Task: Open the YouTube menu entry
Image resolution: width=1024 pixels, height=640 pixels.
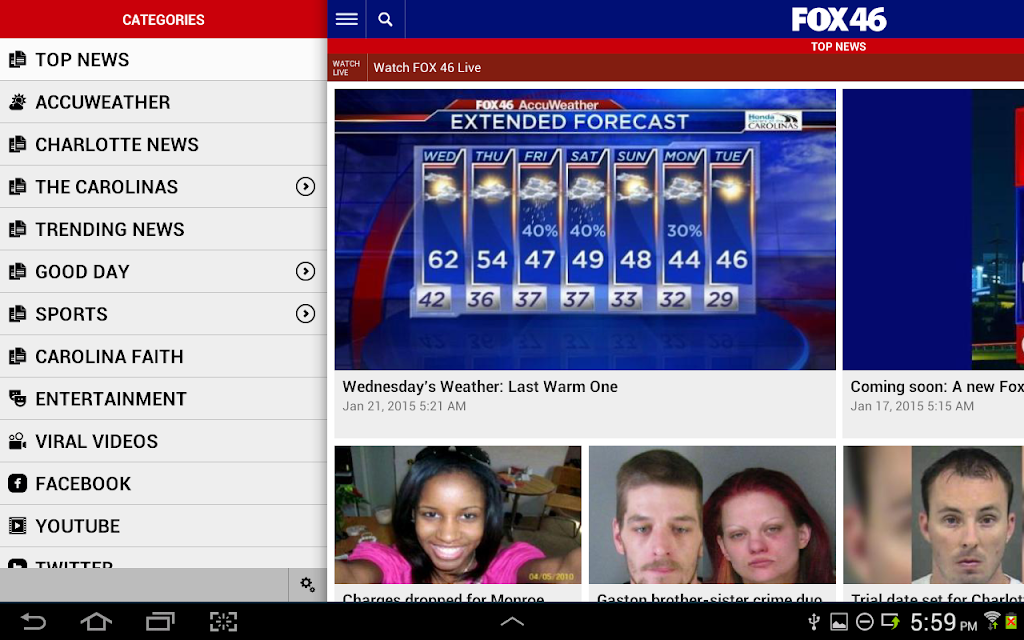Action: [163, 526]
